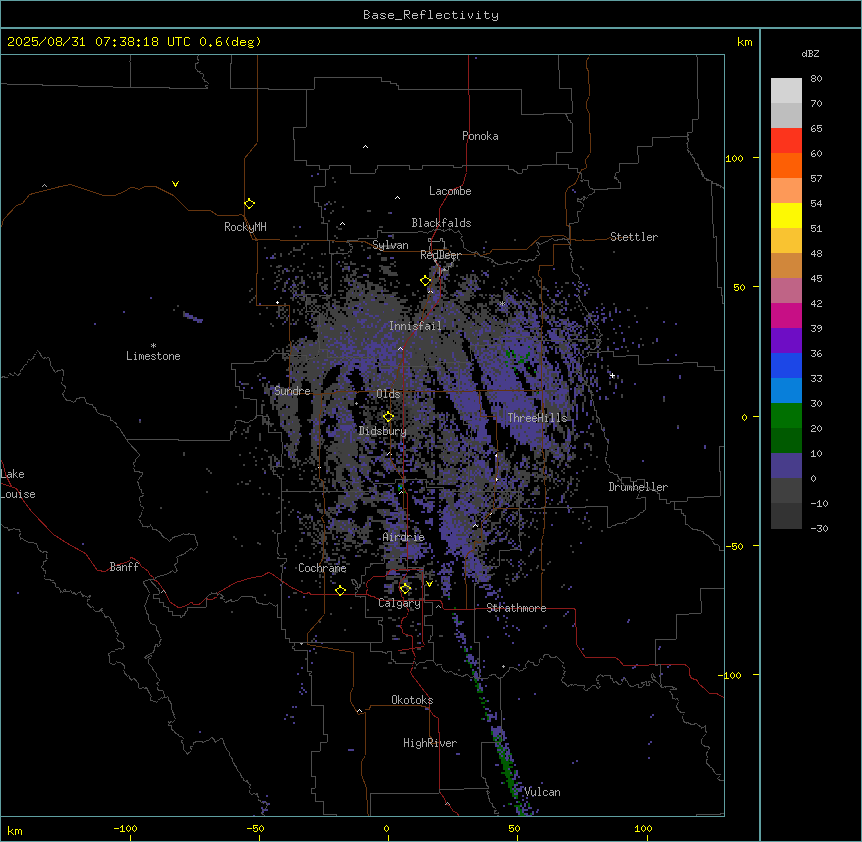
Task: Click the Base_Reflectivity title text
Action: point(431,15)
